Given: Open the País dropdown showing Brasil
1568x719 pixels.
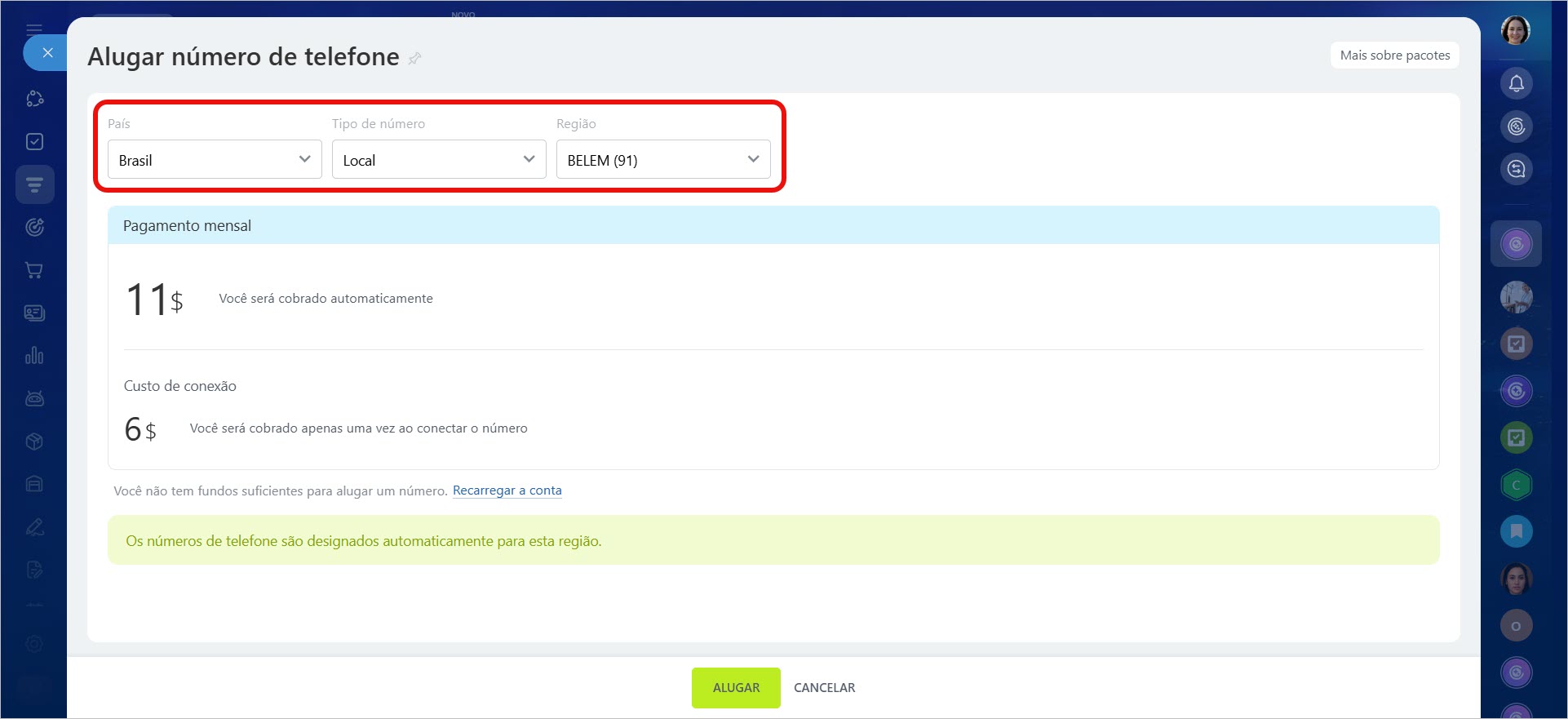Looking at the screenshot, I should tap(215, 160).
